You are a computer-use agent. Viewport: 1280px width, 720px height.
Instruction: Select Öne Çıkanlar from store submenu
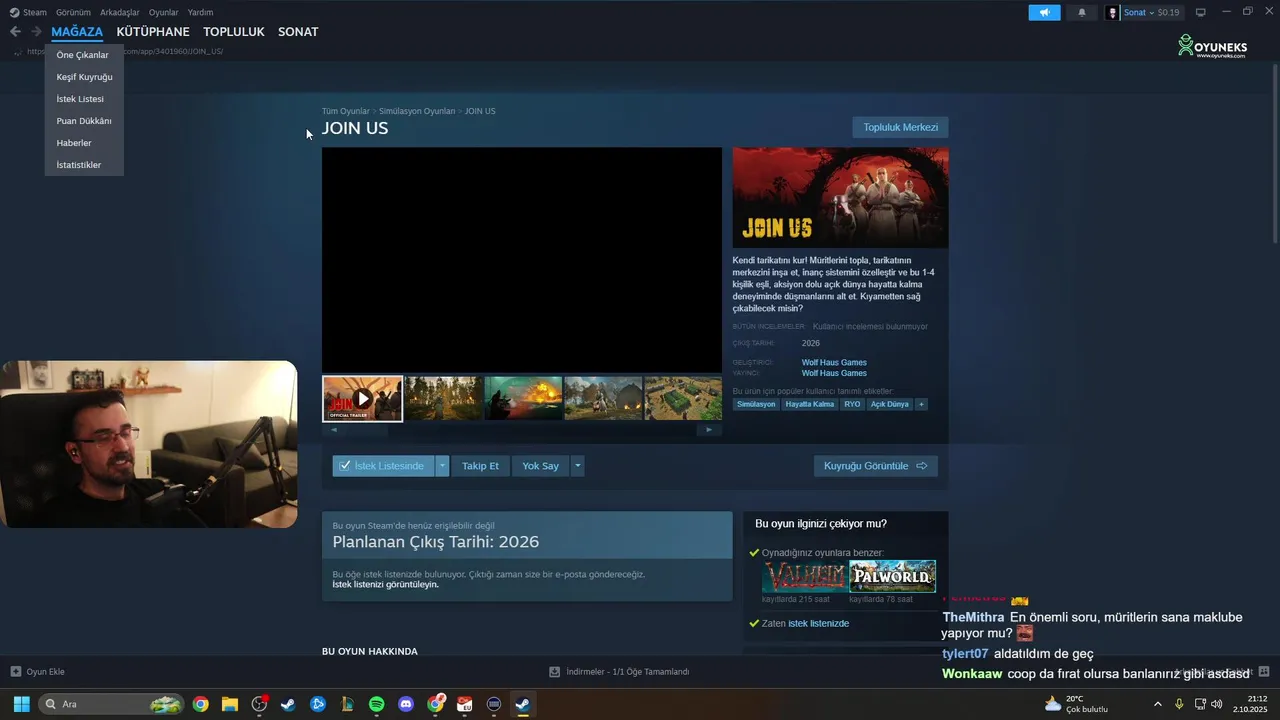83,55
